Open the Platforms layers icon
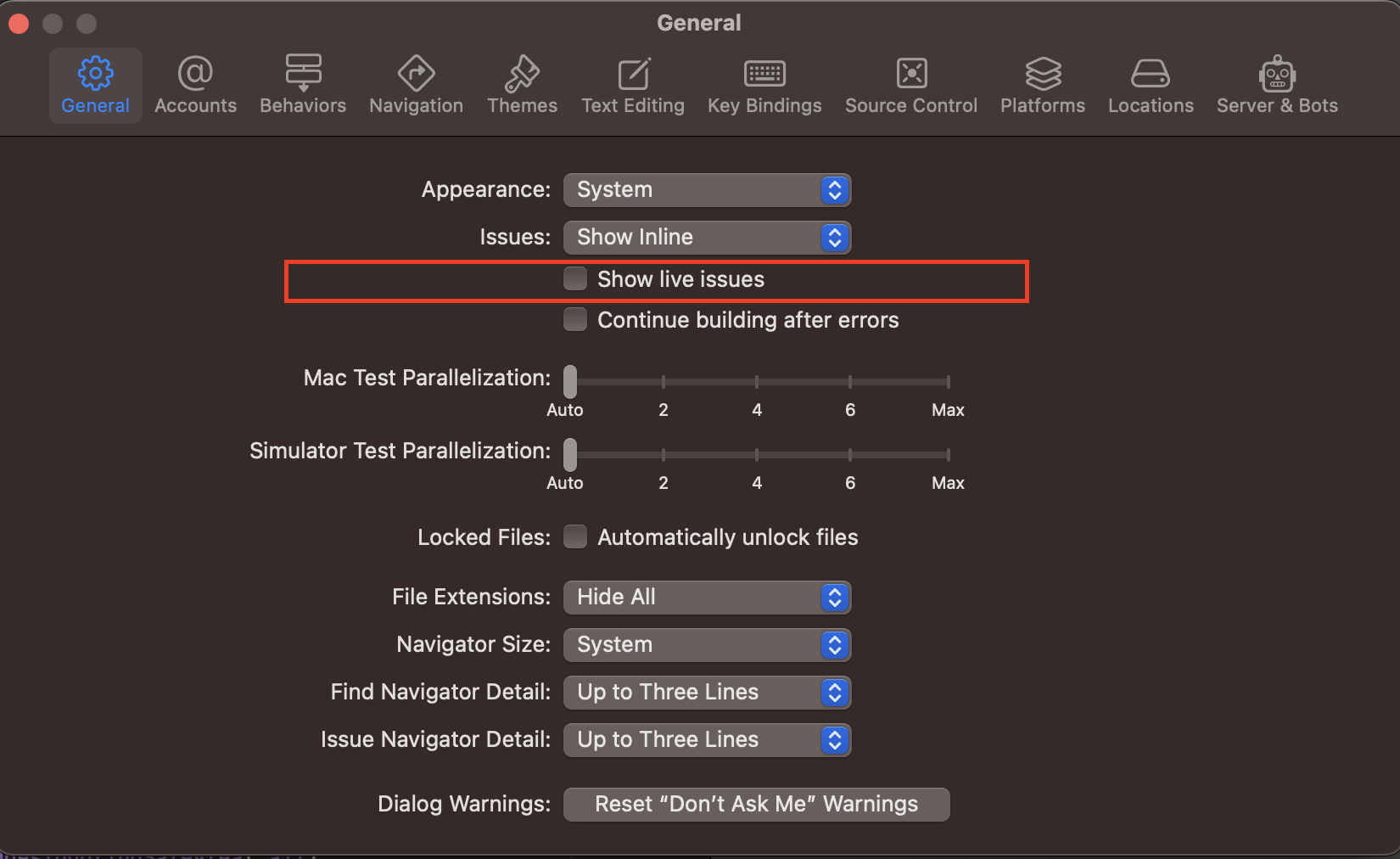Screen dimensions: 1400x859 [1043, 73]
